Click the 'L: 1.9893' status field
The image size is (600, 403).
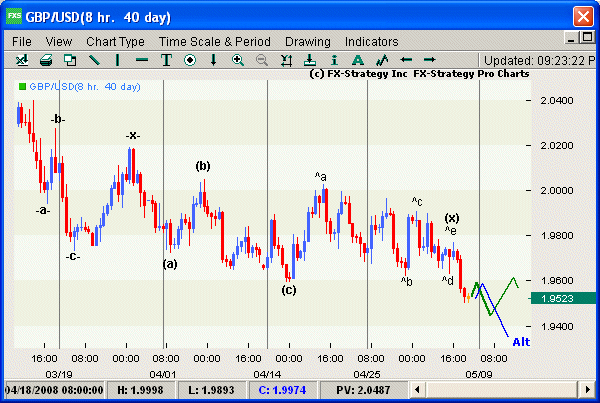click(211, 390)
